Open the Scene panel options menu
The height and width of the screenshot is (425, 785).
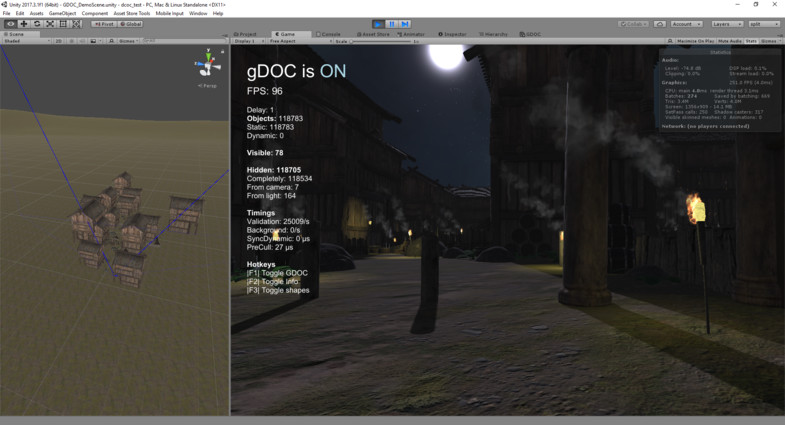(x=225, y=35)
